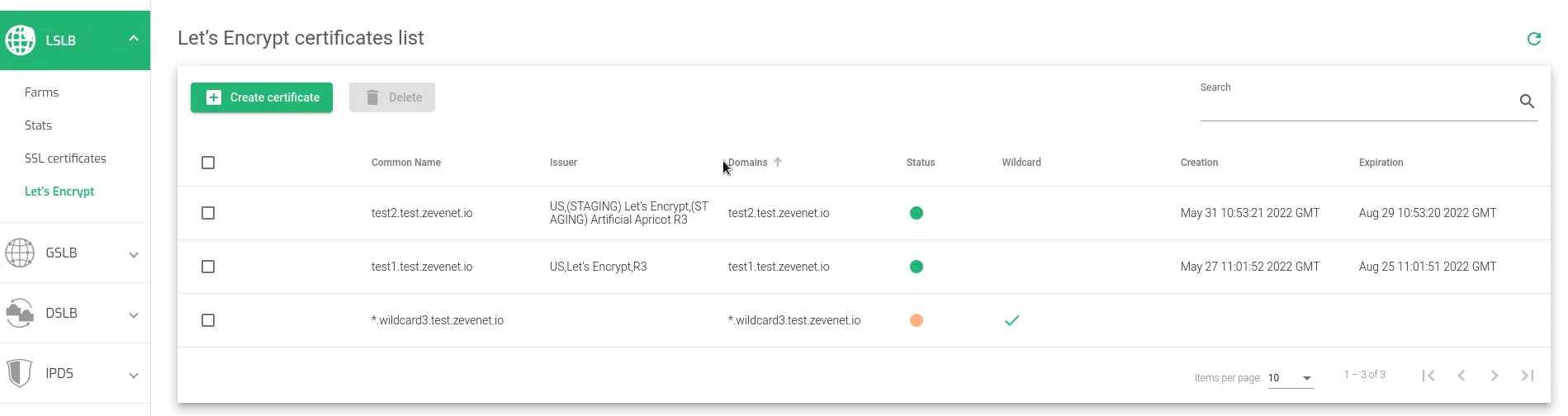Click the Create certificate button
The image size is (1568, 416).
coord(262,97)
